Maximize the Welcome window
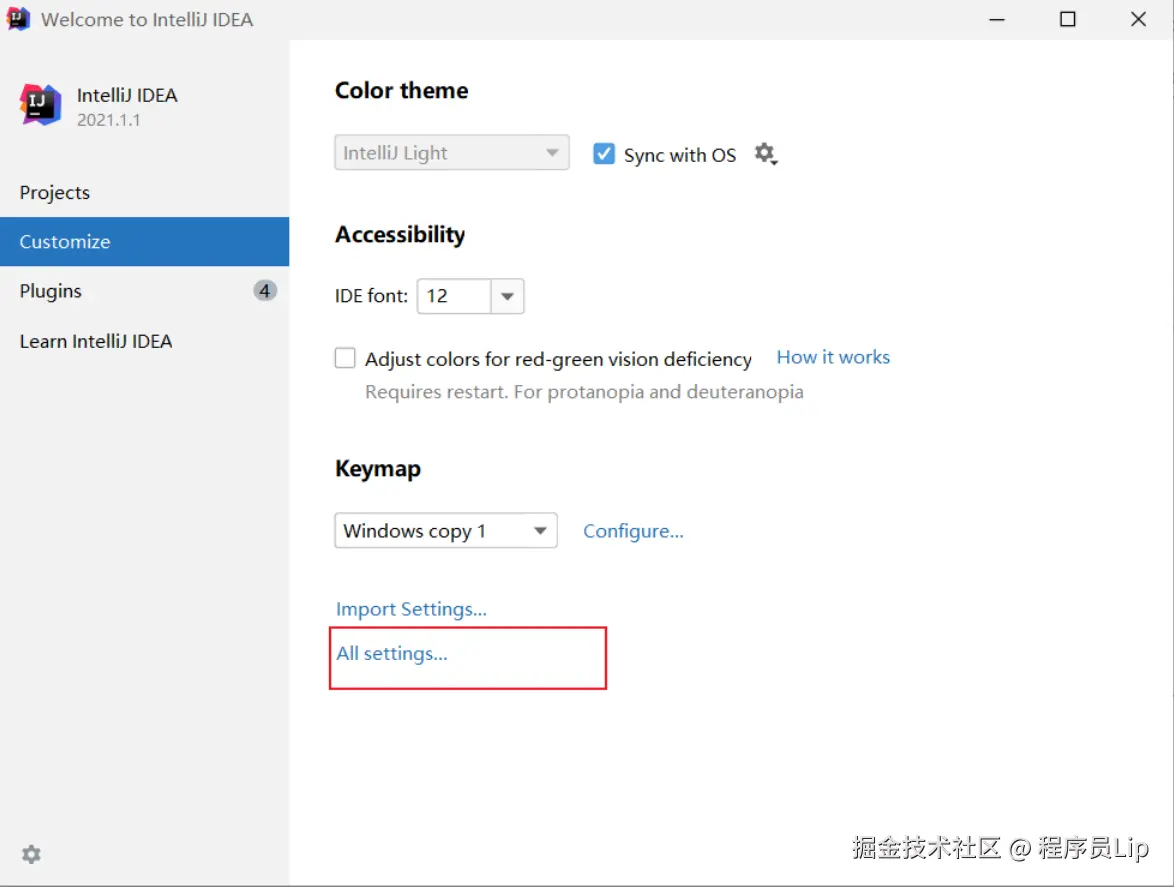Image resolution: width=1174 pixels, height=887 pixels. [x=1068, y=19]
